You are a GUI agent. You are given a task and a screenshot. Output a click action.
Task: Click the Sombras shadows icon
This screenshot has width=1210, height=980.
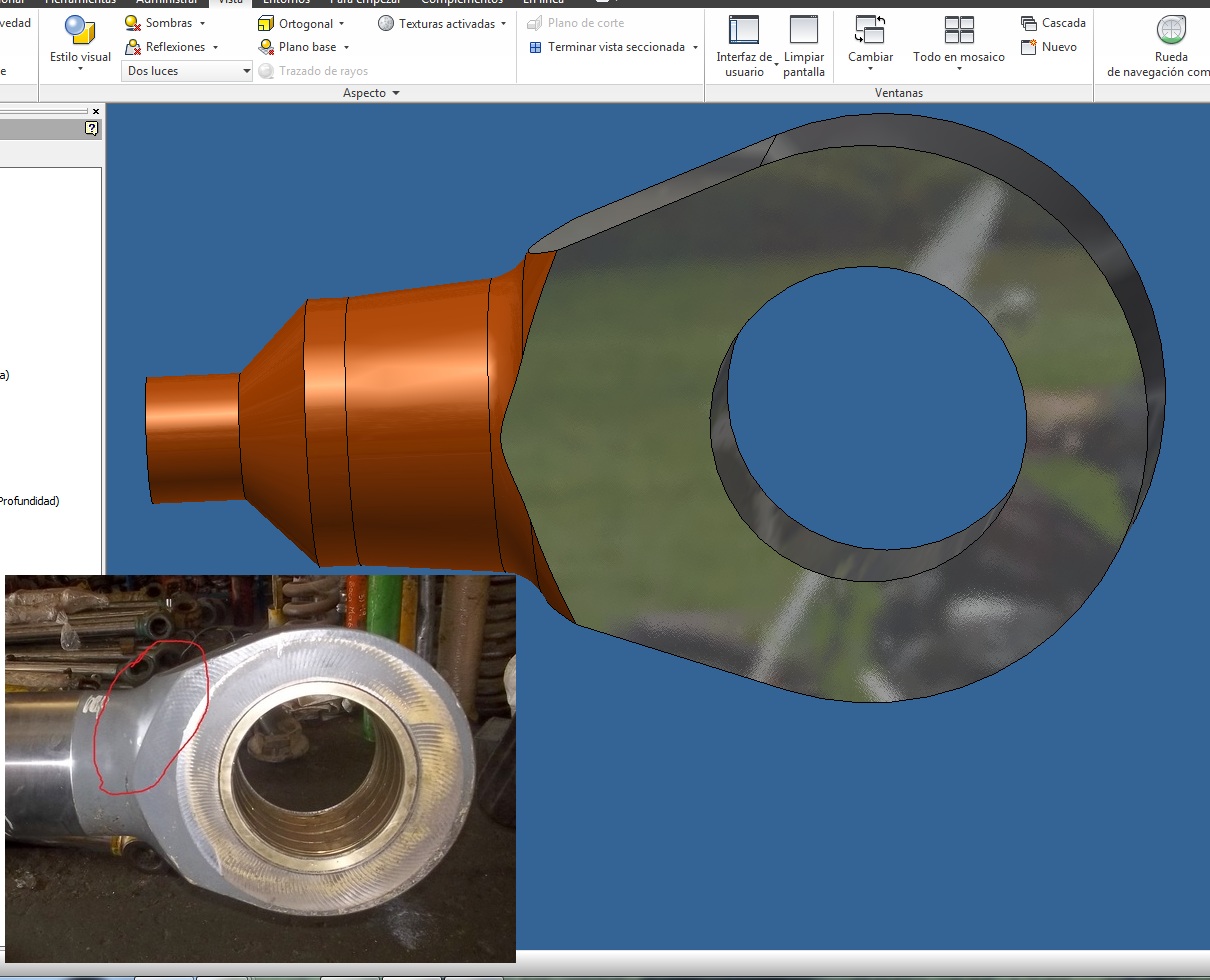tap(133, 23)
